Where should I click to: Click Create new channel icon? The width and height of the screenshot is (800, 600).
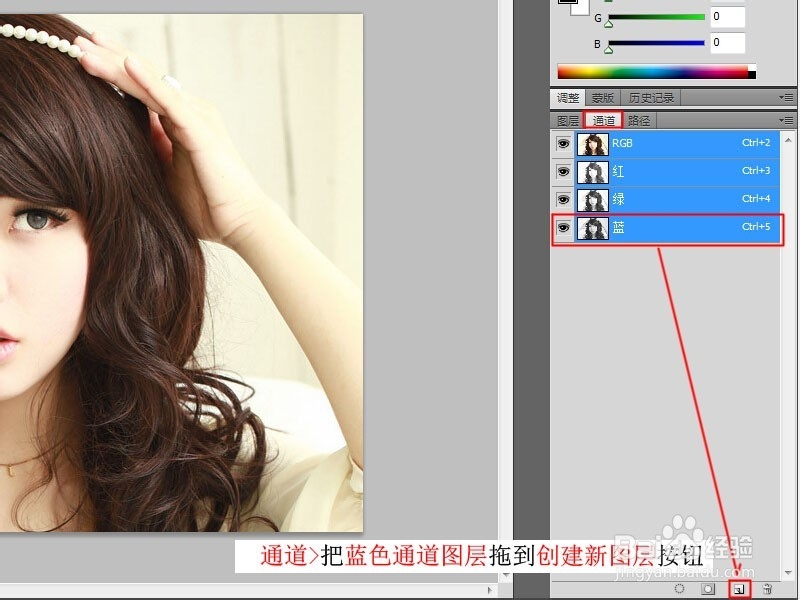tap(739, 590)
